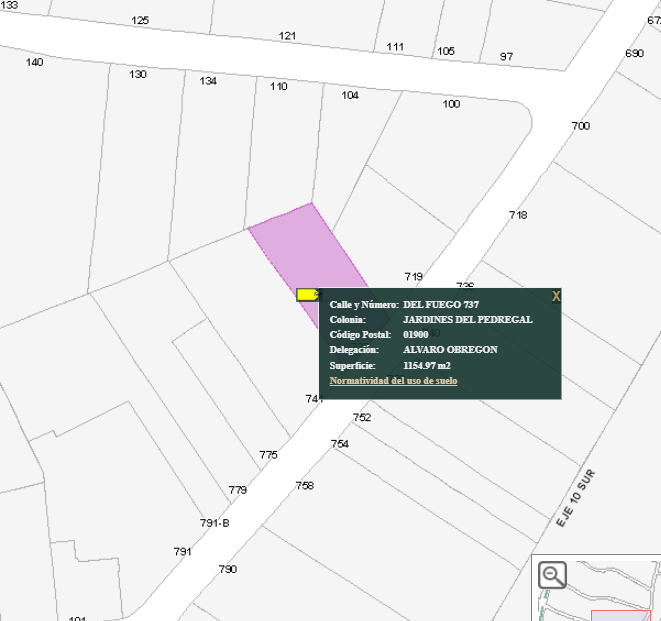Close the property info popup
This screenshot has width=661, height=621.
click(556, 296)
